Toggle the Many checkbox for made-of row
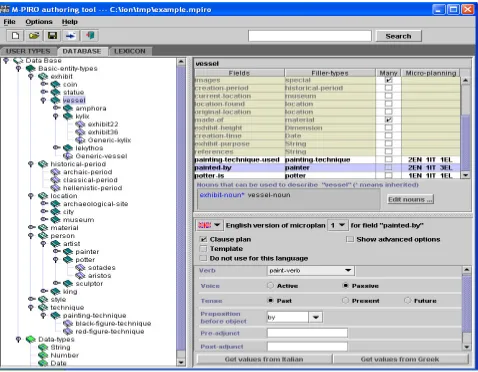 pos(389,120)
